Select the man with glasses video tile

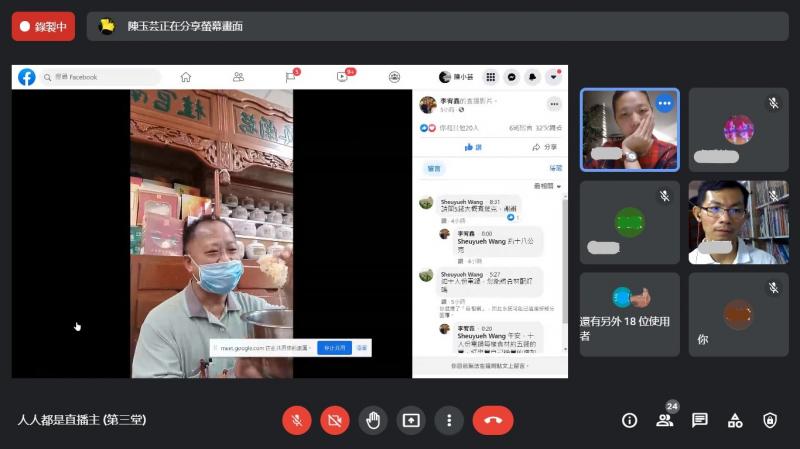point(738,222)
